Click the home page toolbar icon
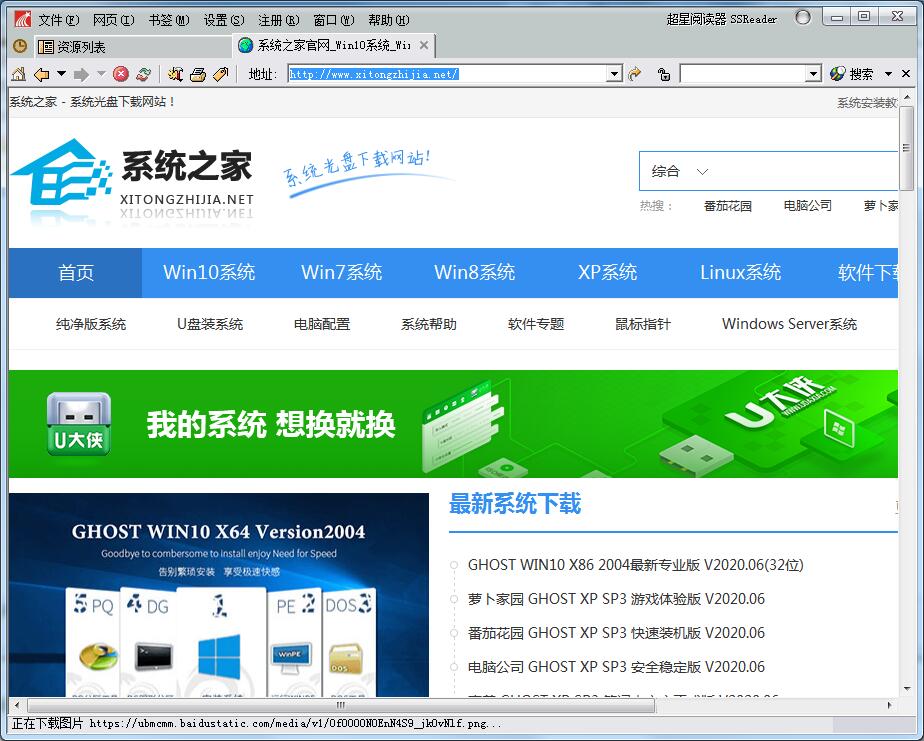Screen dimensions: 924x741 click(19, 74)
